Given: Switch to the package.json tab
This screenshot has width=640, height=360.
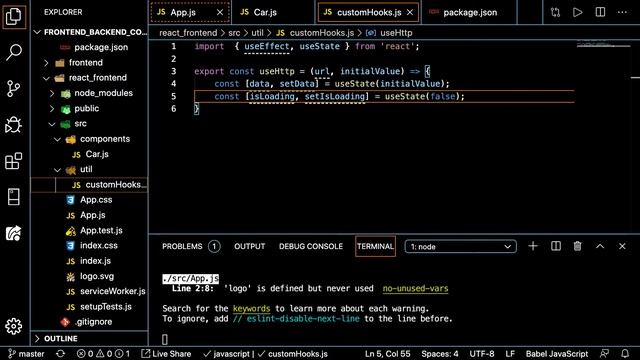Looking at the screenshot, I should pos(470,12).
